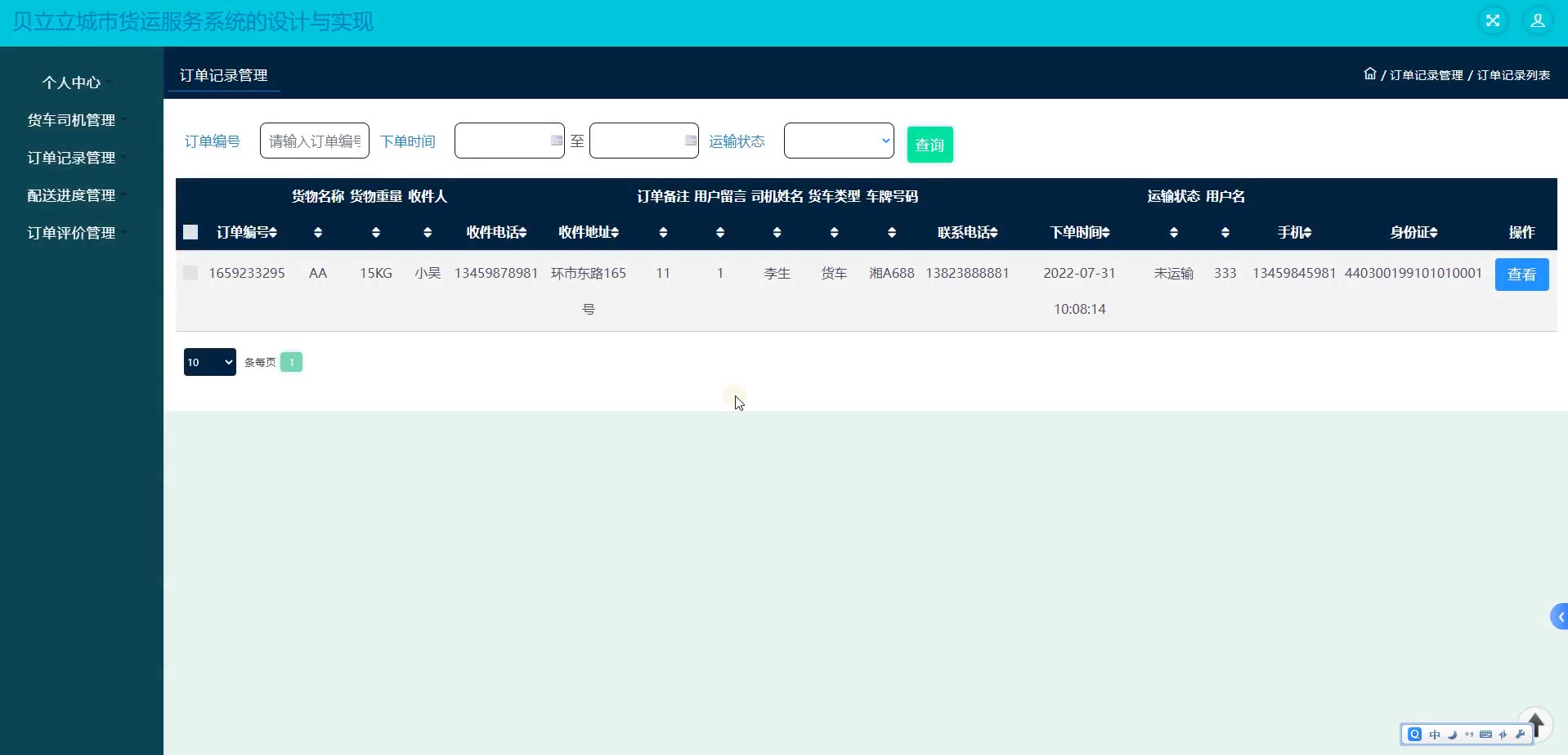The width and height of the screenshot is (1568, 755).
Task: Open the start date calendar picker icon
Action: pyautogui.click(x=556, y=141)
